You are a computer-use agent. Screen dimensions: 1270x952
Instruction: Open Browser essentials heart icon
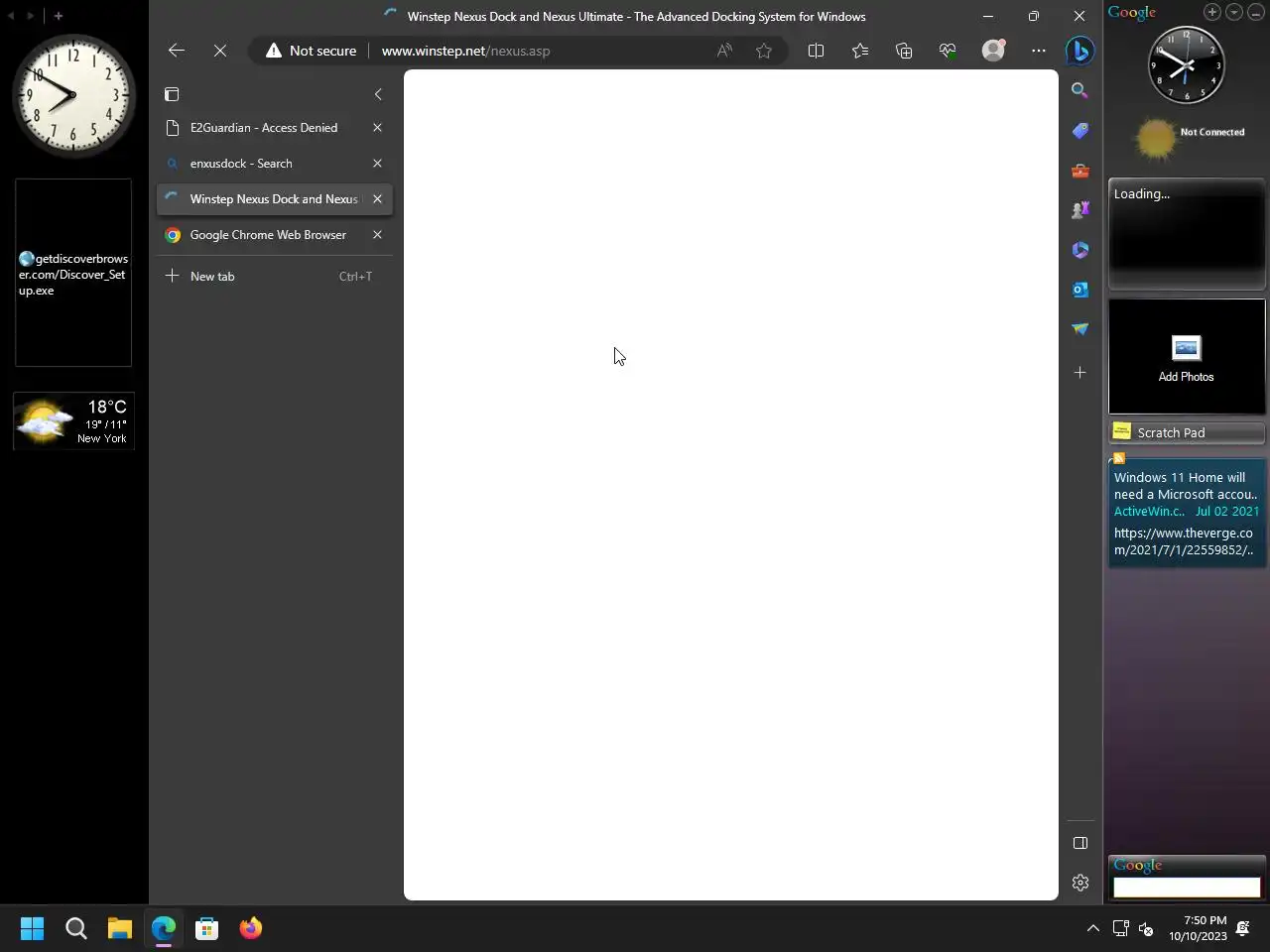coord(948,51)
